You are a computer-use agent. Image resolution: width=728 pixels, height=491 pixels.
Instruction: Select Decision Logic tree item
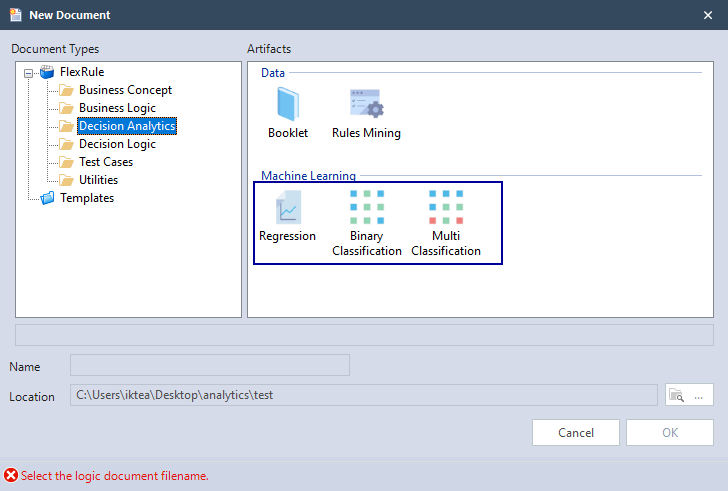(117, 144)
